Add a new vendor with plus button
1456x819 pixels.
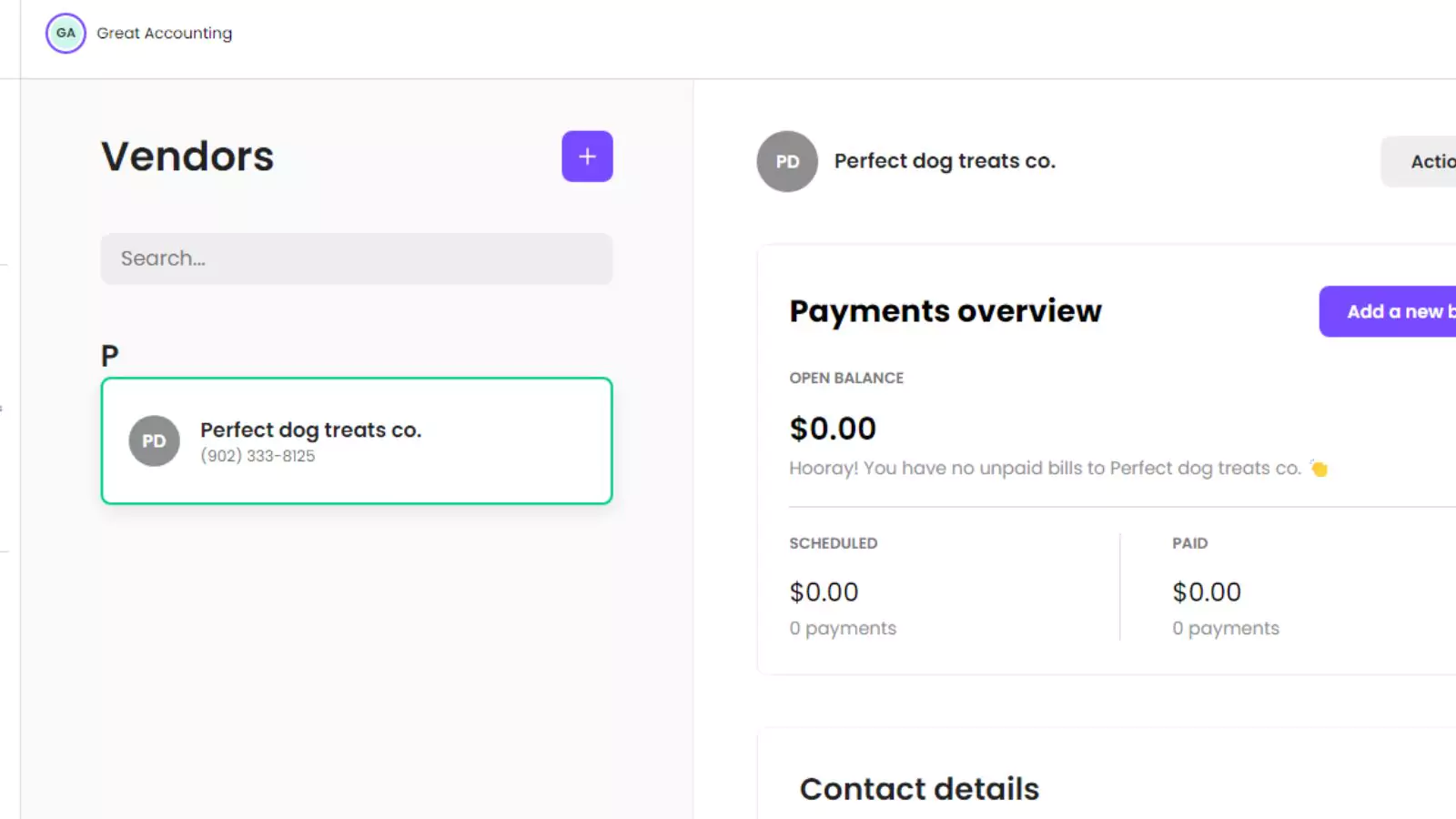click(x=587, y=157)
